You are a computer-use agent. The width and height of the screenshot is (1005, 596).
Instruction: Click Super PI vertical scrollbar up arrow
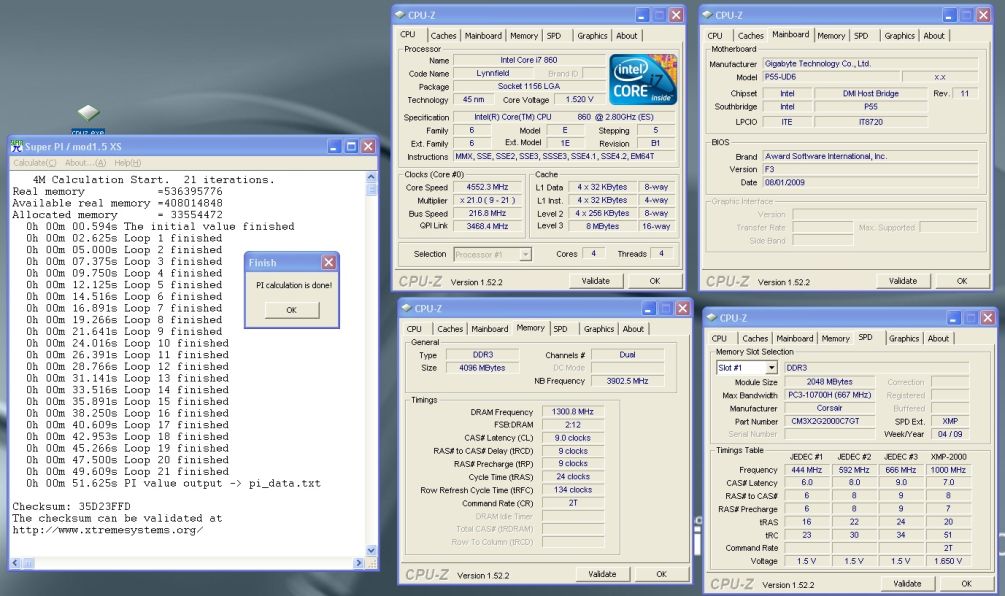[x=371, y=177]
